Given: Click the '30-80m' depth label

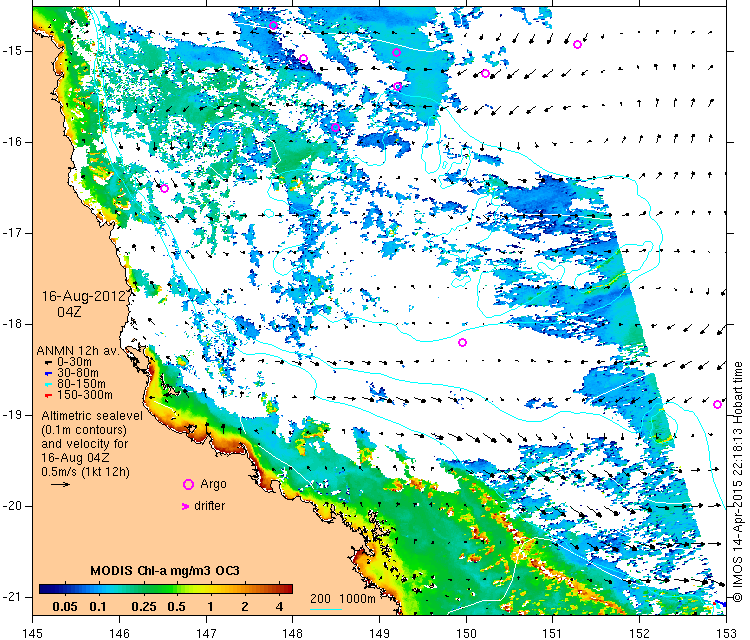Looking at the screenshot, I should tap(78, 373).
